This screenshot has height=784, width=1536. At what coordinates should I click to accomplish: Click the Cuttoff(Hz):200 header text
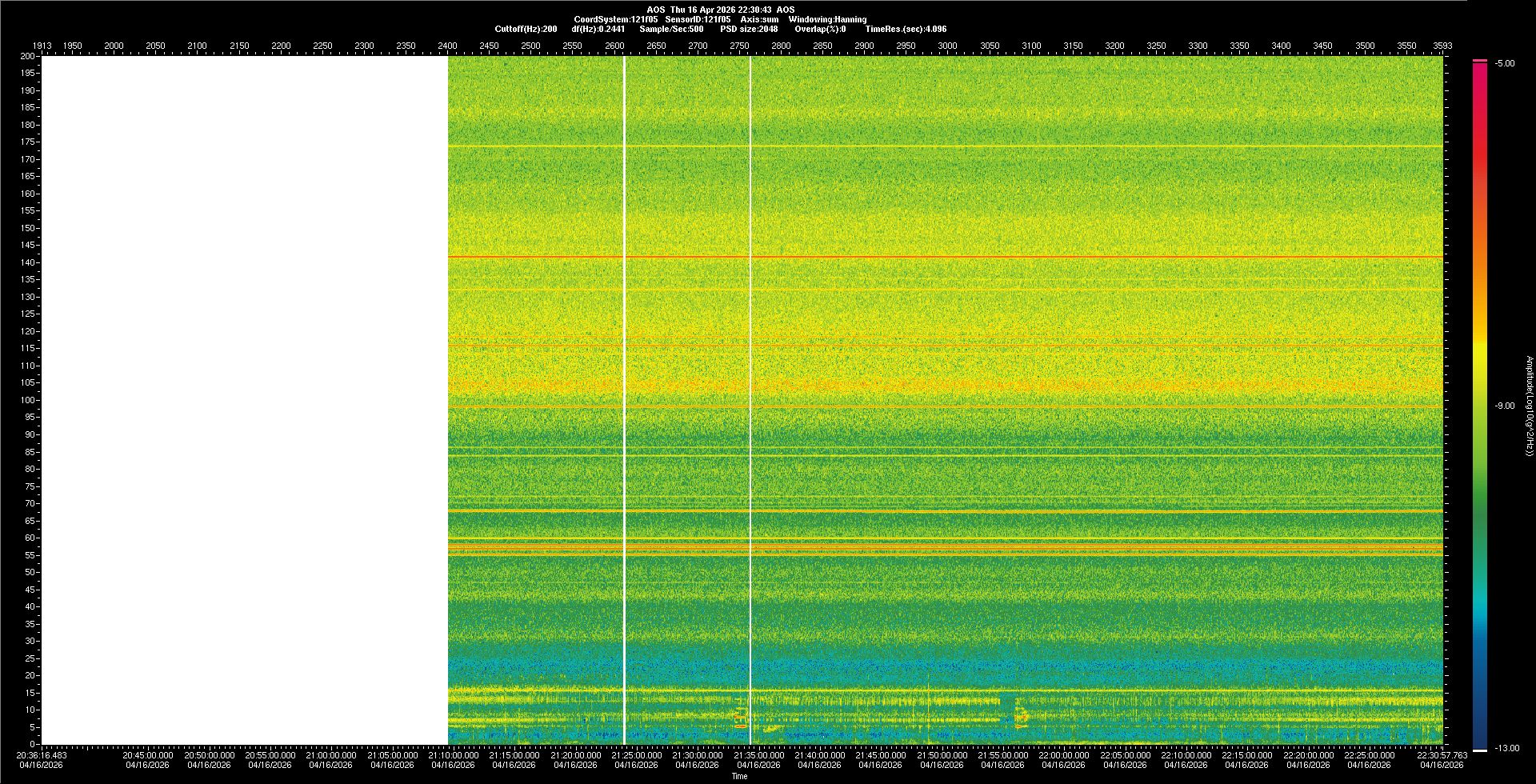tap(526, 29)
